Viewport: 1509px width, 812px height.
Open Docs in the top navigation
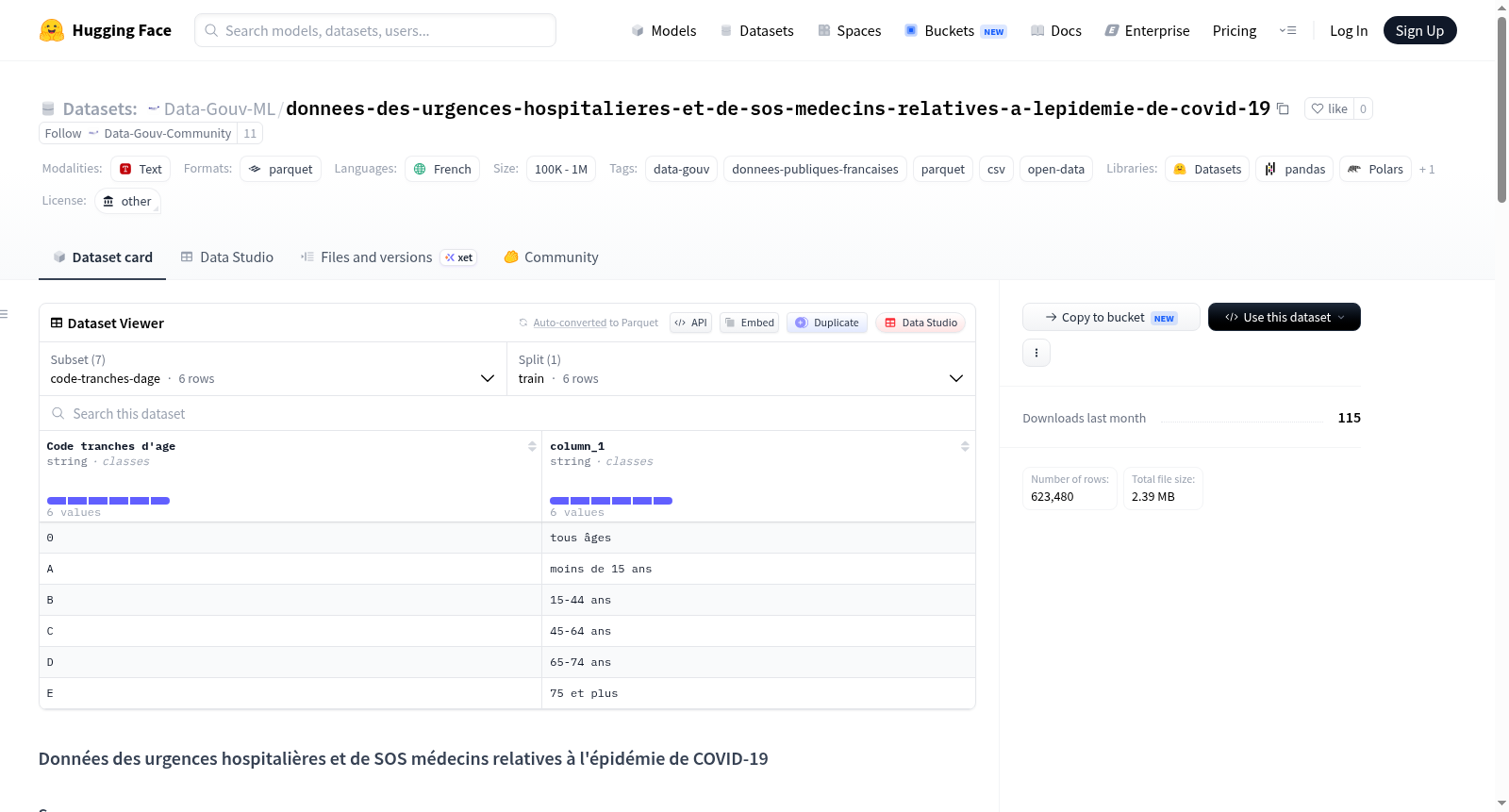coord(1056,30)
